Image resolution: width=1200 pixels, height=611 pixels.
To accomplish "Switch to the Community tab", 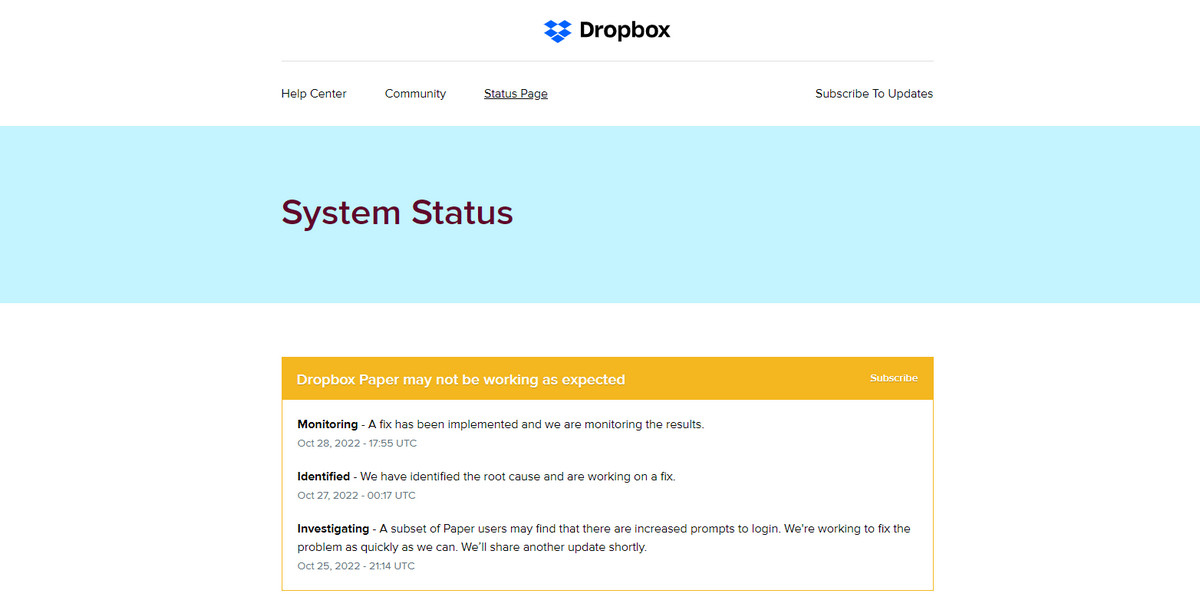I will pos(415,93).
